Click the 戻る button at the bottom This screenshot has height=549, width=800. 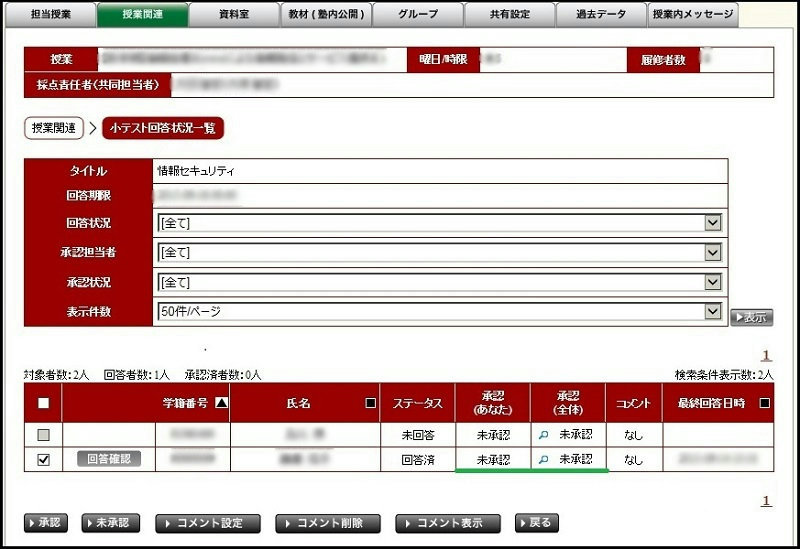click(x=536, y=523)
